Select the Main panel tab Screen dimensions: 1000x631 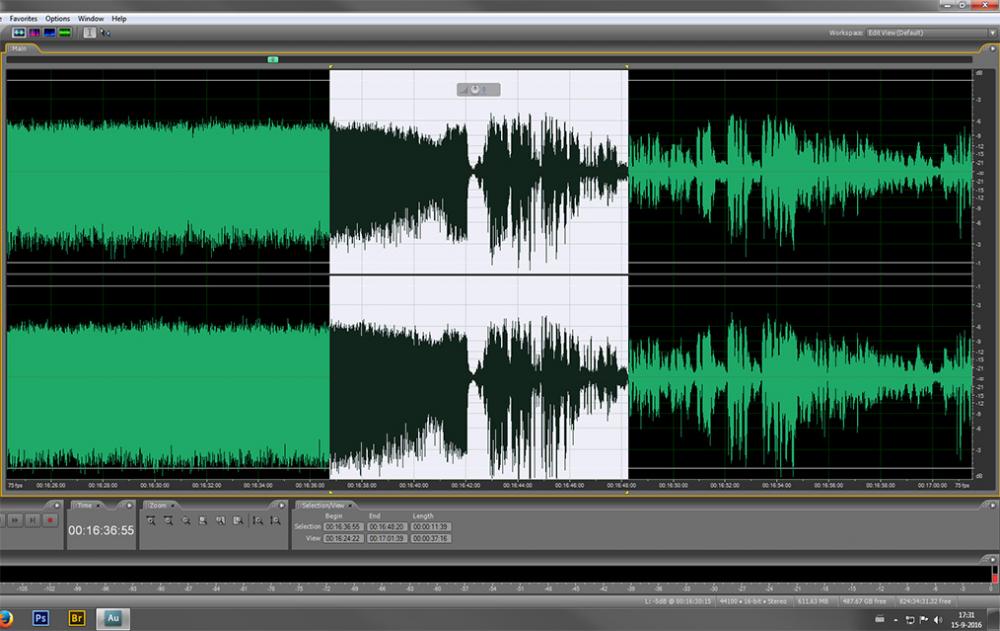[x=21, y=48]
